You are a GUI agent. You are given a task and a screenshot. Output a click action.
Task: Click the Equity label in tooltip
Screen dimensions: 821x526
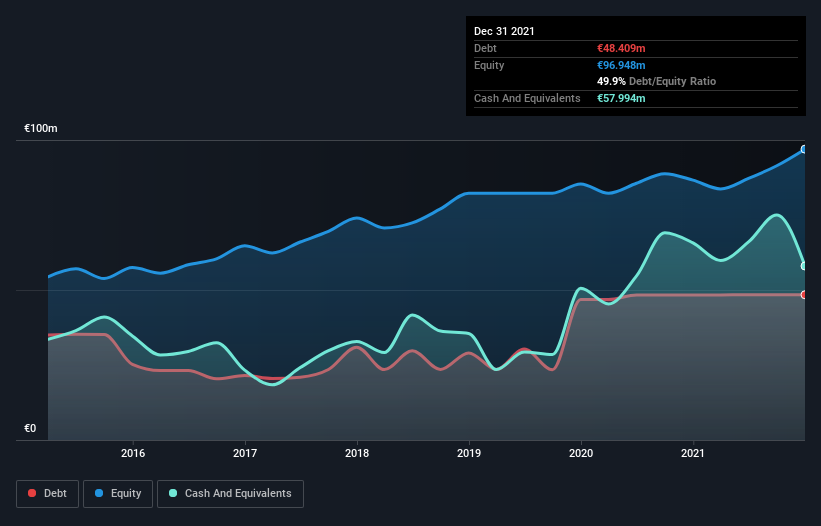pyautogui.click(x=489, y=65)
